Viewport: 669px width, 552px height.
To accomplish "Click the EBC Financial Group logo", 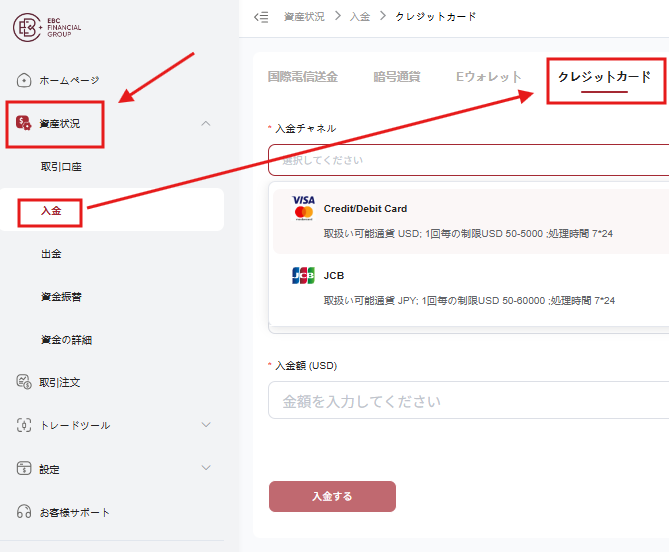I will [47, 27].
